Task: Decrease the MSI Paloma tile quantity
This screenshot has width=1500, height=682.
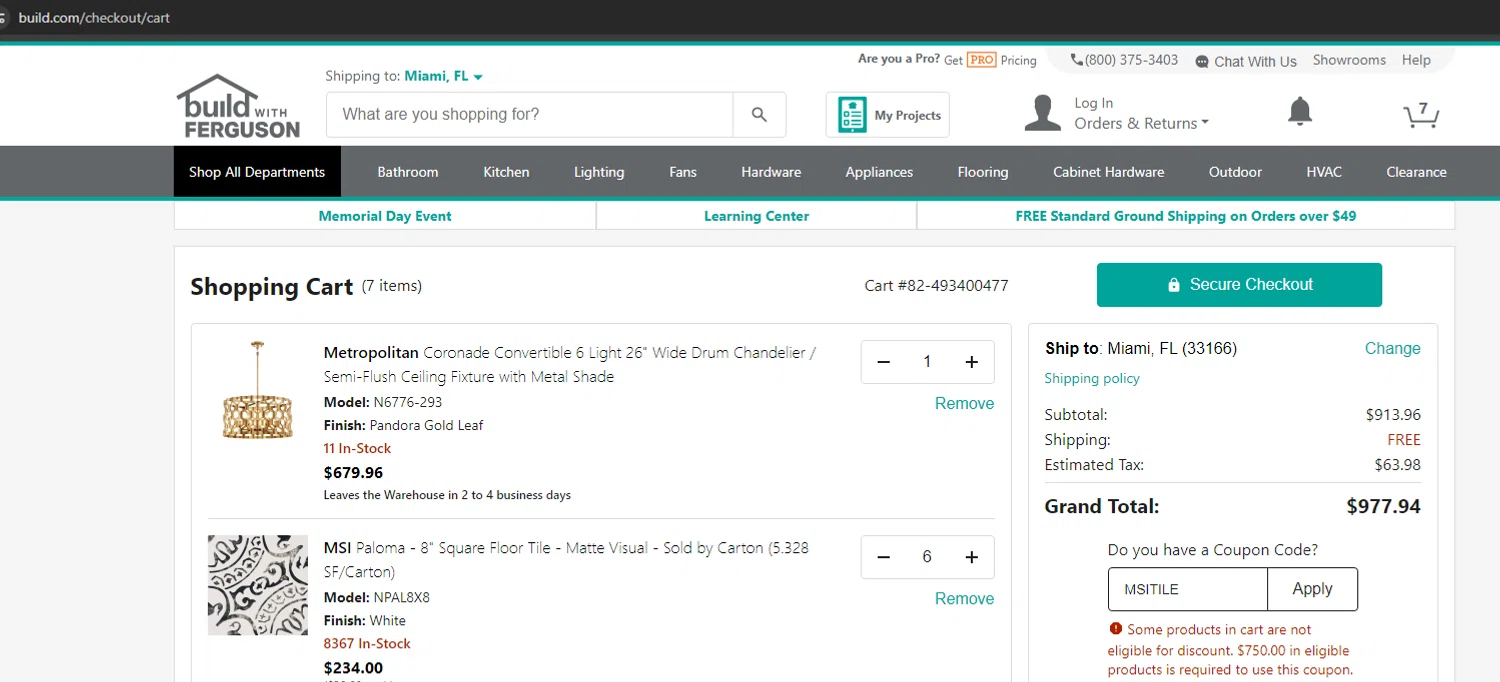Action: click(x=883, y=557)
